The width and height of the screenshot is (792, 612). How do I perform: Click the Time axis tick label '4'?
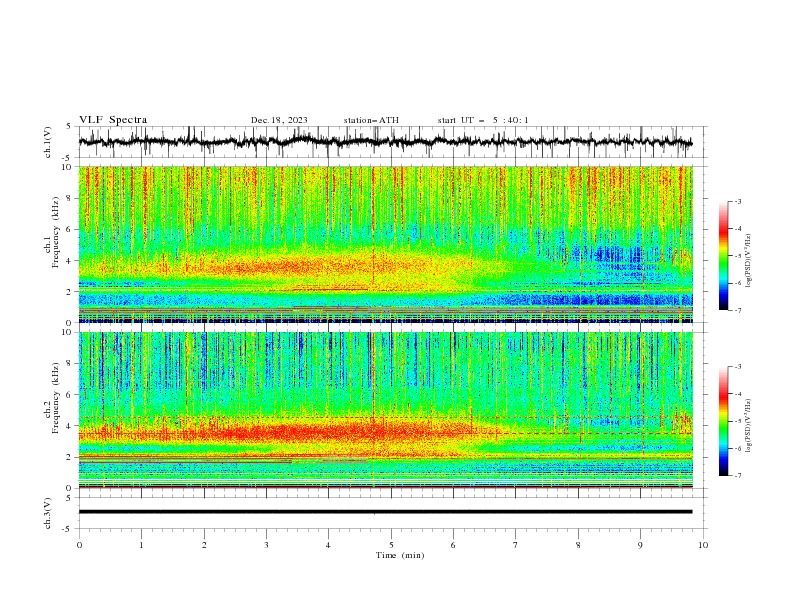point(328,545)
